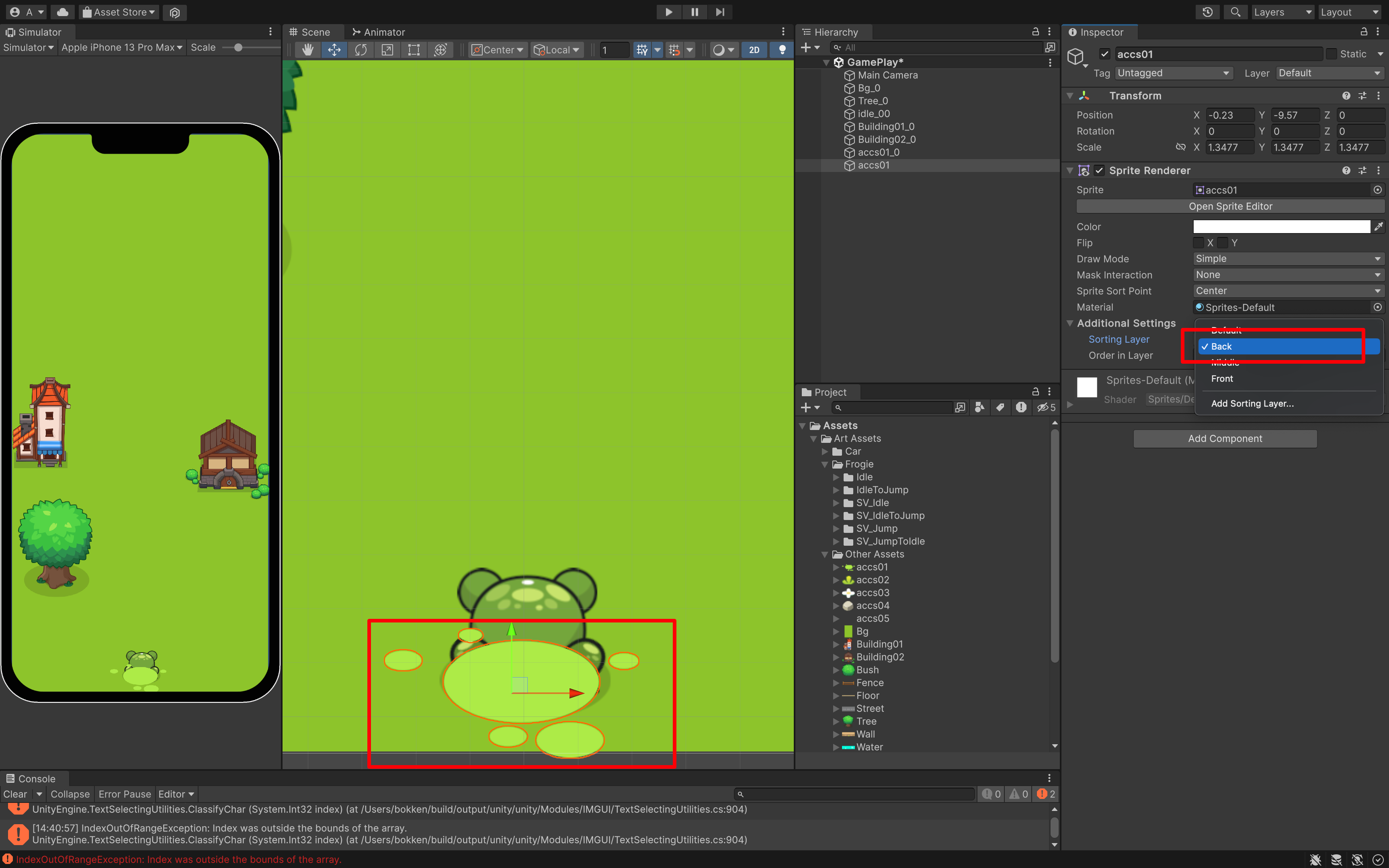This screenshot has width=1389, height=868.
Task: Toggle Collapse in Console
Action: point(70,794)
